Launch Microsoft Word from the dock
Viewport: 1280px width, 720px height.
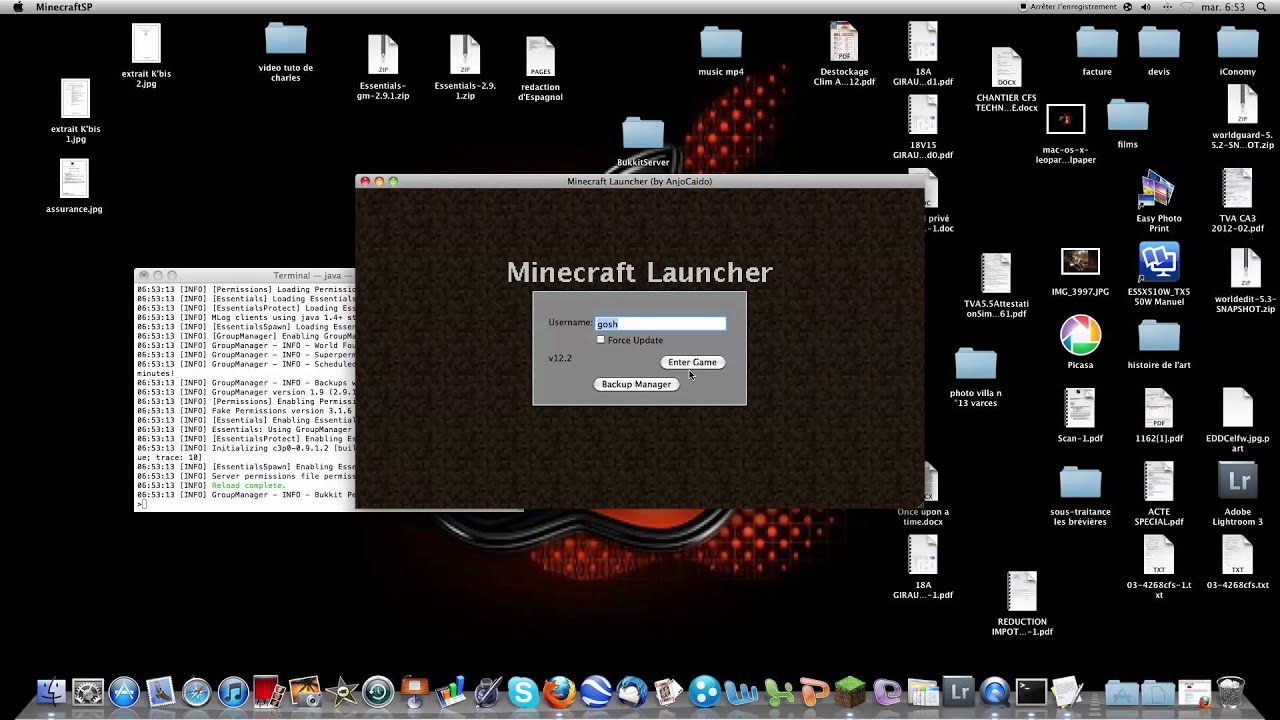click(741, 692)
